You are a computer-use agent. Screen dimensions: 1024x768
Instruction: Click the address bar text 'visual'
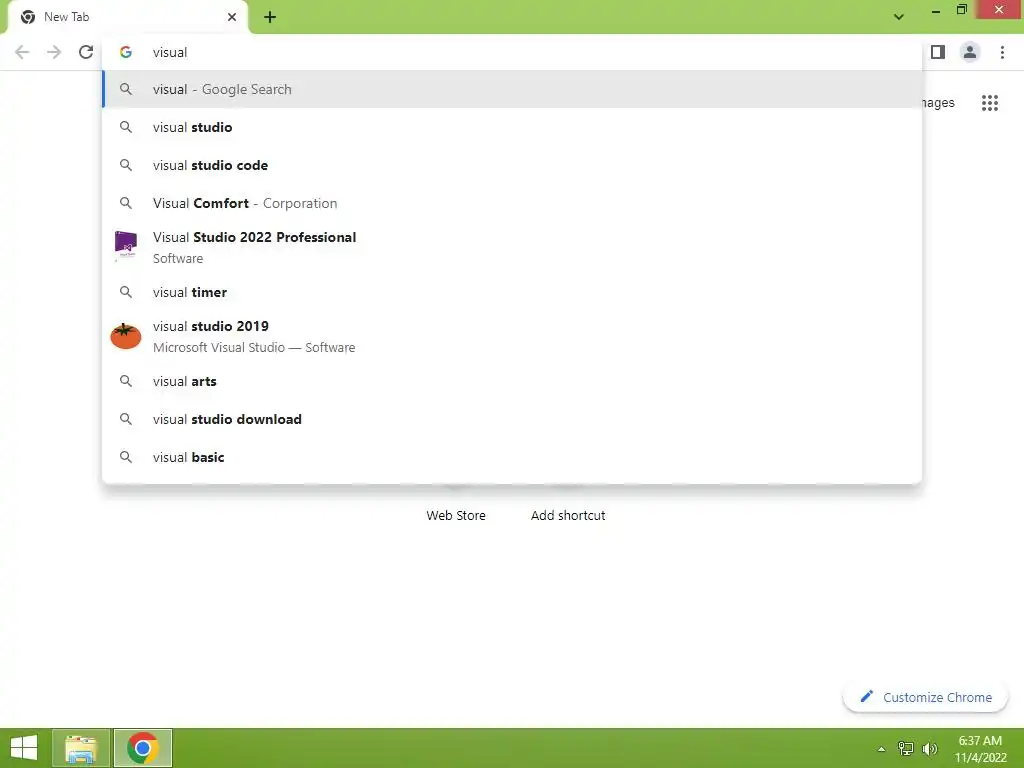170,52
